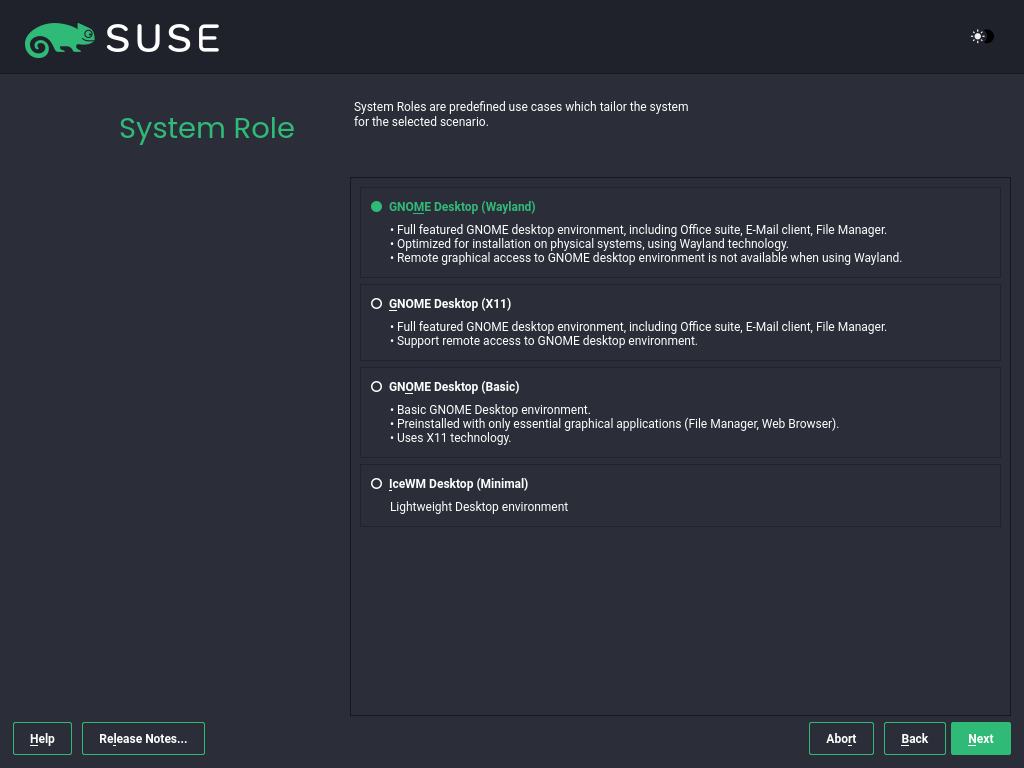The height and width of the screenshot is (768, 1024).
Task: Open the Help dialog
Action: tap(42, 738)
